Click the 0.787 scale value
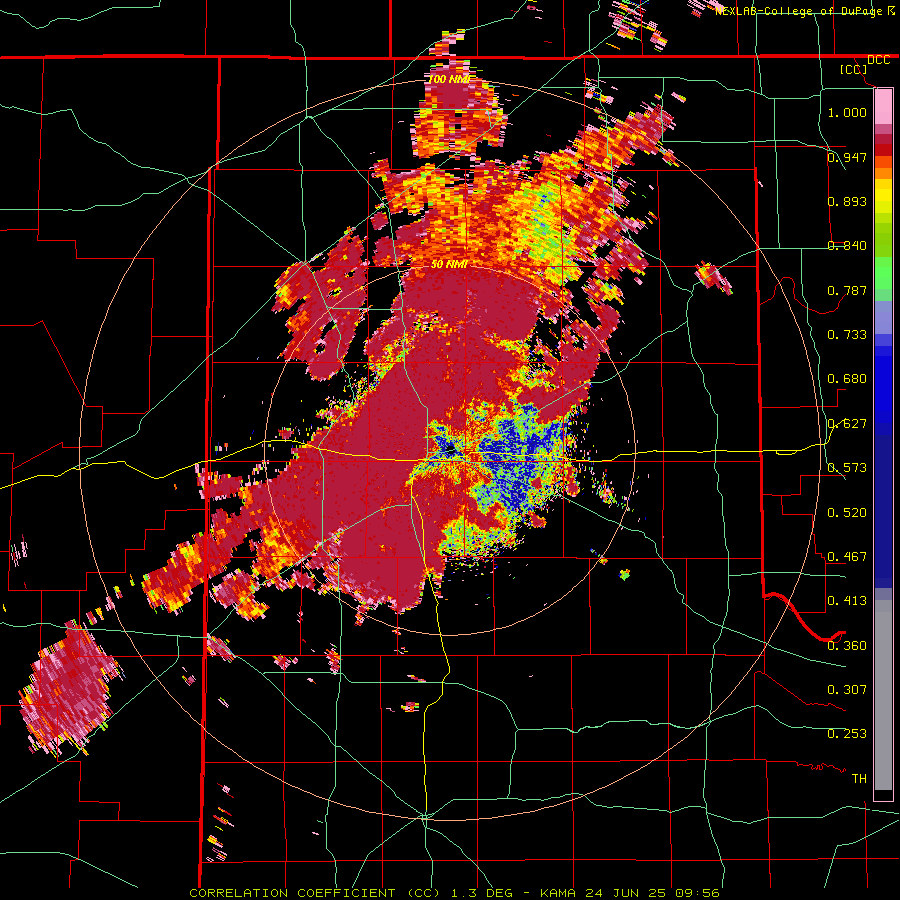This screenshot has width=900, height=900. tap(847, 290)
